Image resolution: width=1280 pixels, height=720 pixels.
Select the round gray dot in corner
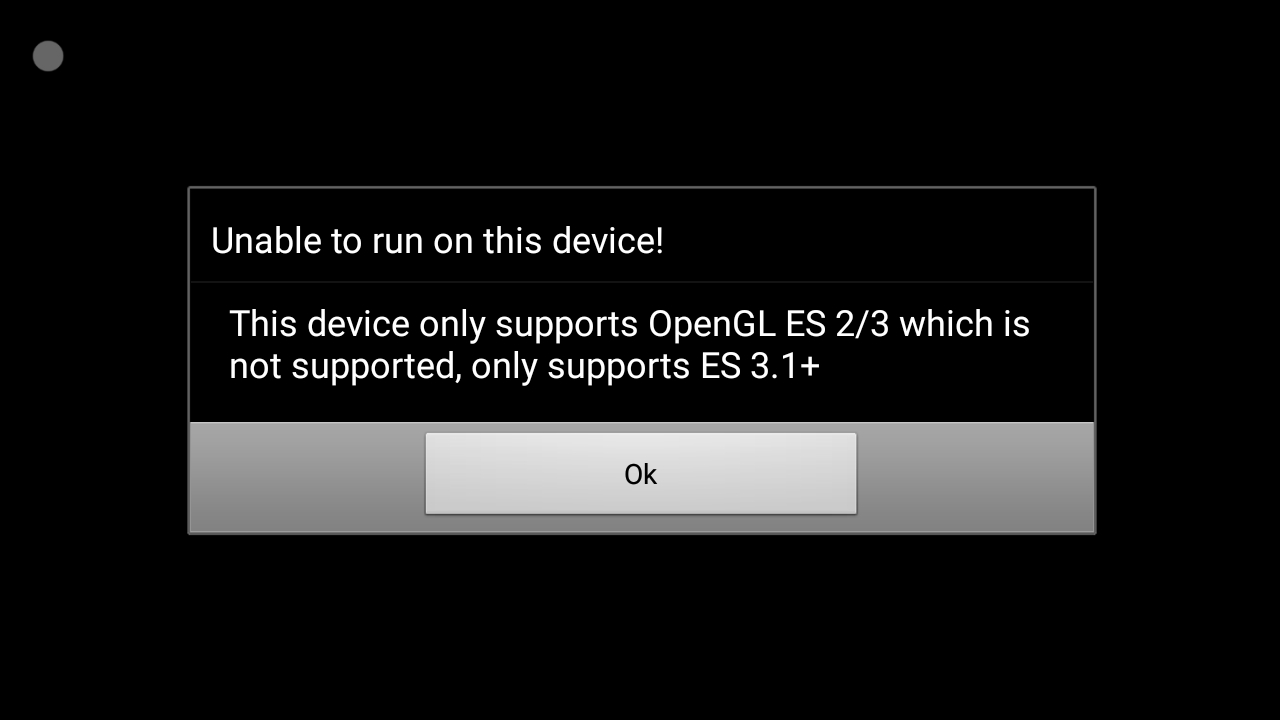click(x=48, y=56)
